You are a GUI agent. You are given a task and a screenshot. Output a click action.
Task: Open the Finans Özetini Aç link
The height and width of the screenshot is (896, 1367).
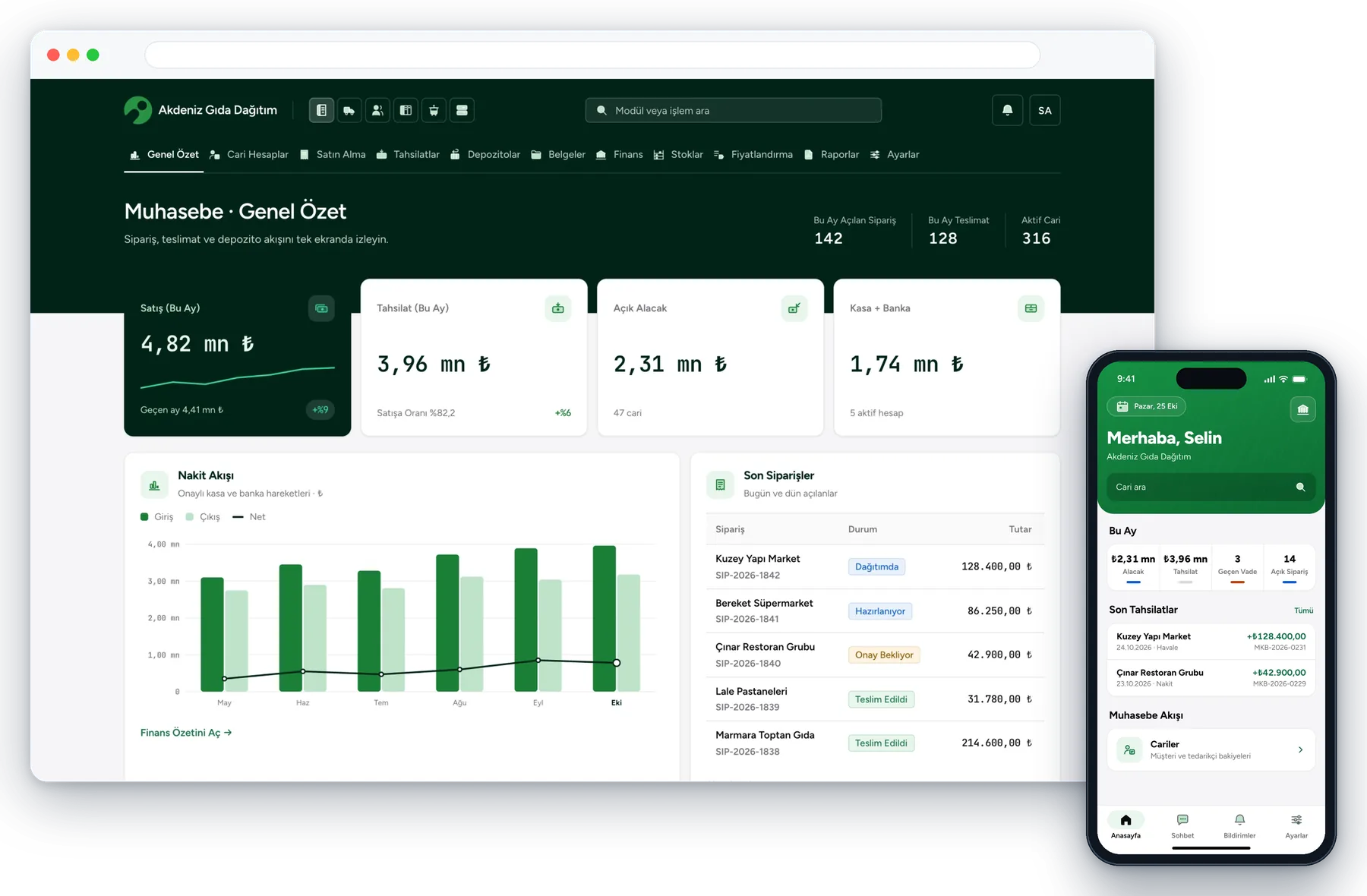coord(186,733)
